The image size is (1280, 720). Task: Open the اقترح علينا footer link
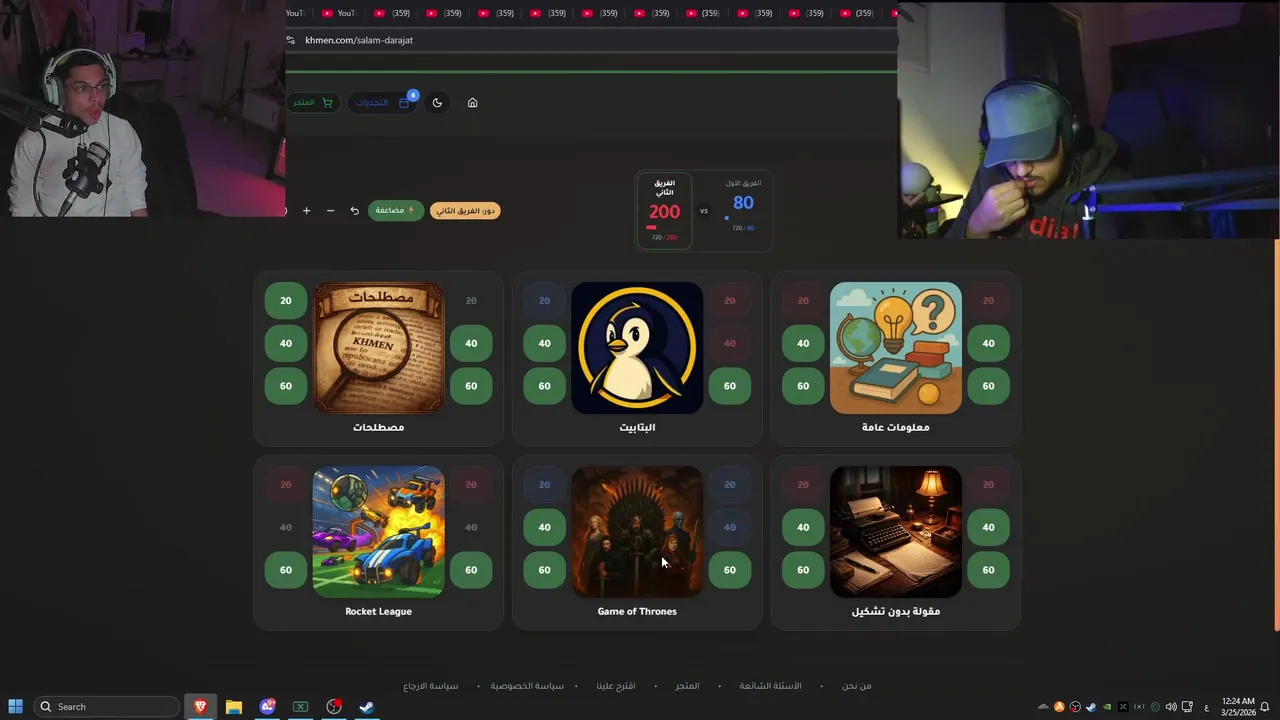[x=616, y=686]
